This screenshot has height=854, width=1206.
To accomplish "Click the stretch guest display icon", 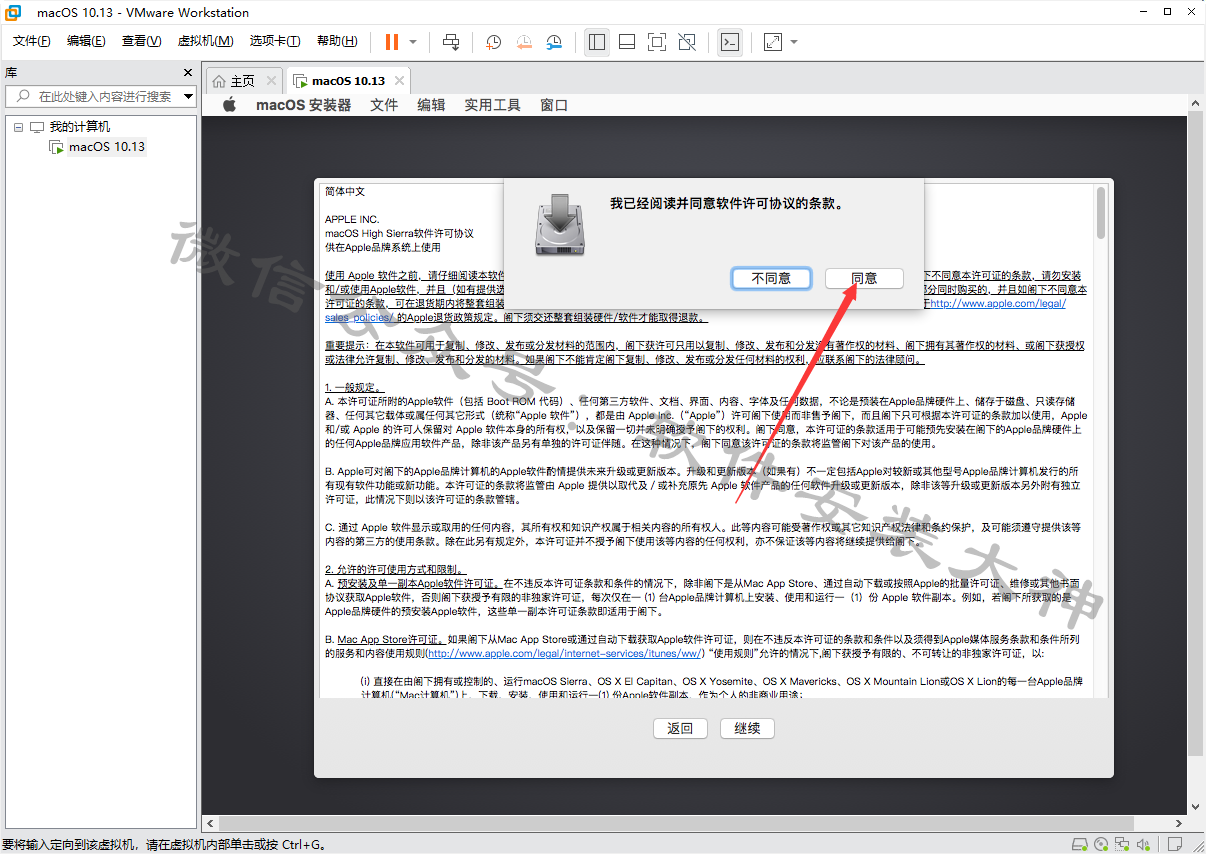I will coord(773,42).
